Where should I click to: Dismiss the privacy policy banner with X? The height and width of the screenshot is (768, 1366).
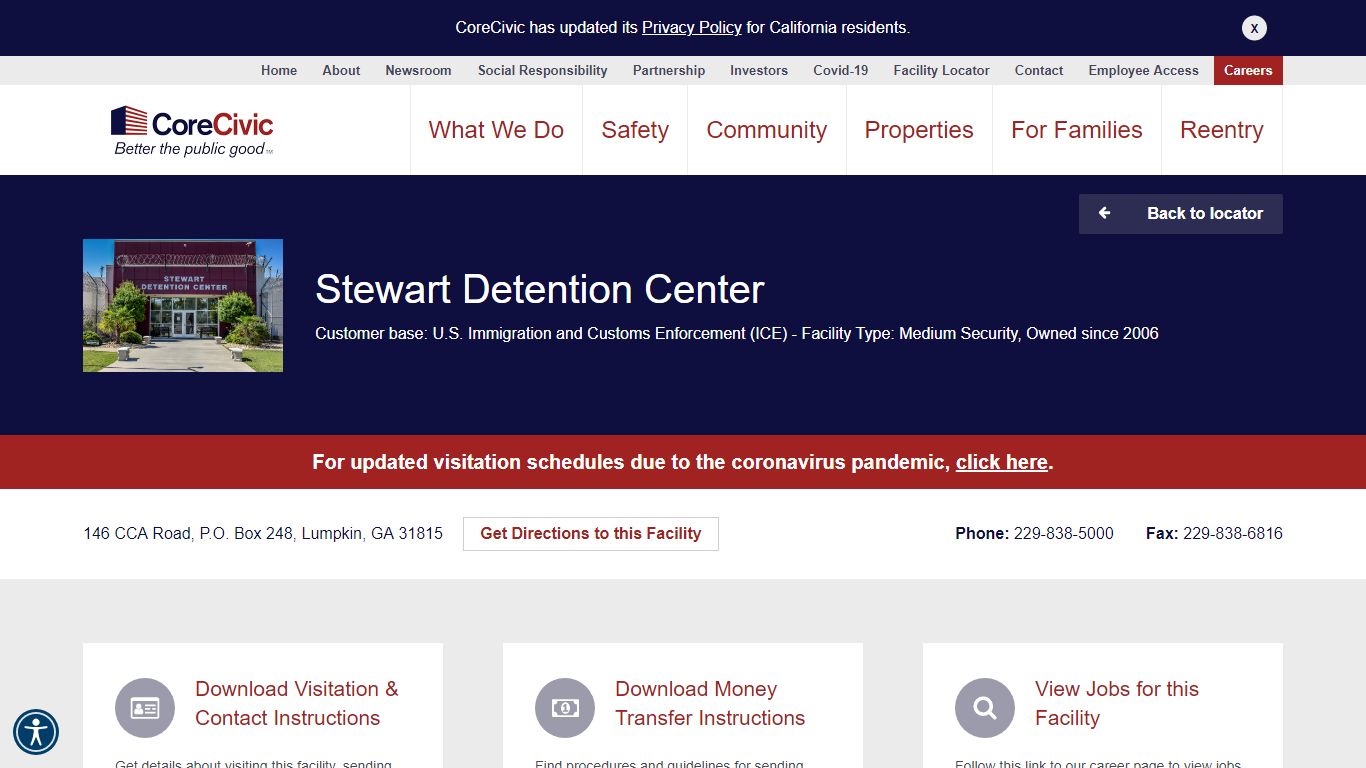(x=1254, y=28)
